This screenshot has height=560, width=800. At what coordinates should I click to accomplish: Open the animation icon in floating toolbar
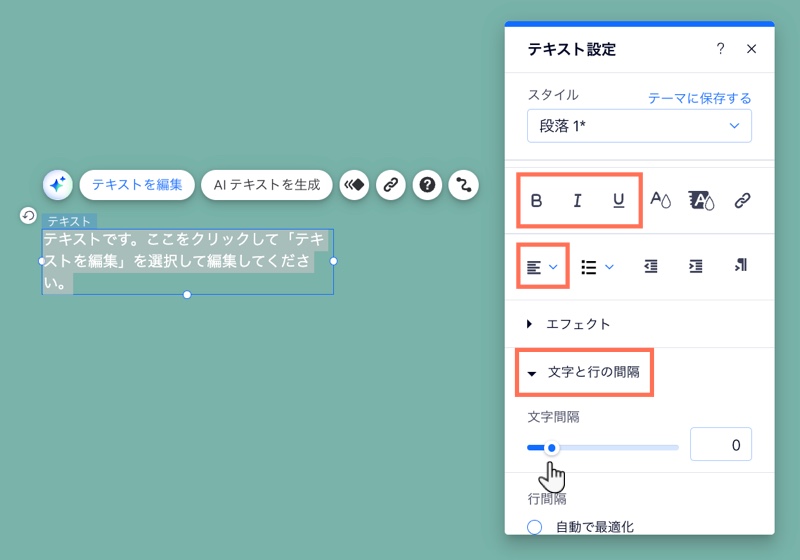click(x=354, y=185)
